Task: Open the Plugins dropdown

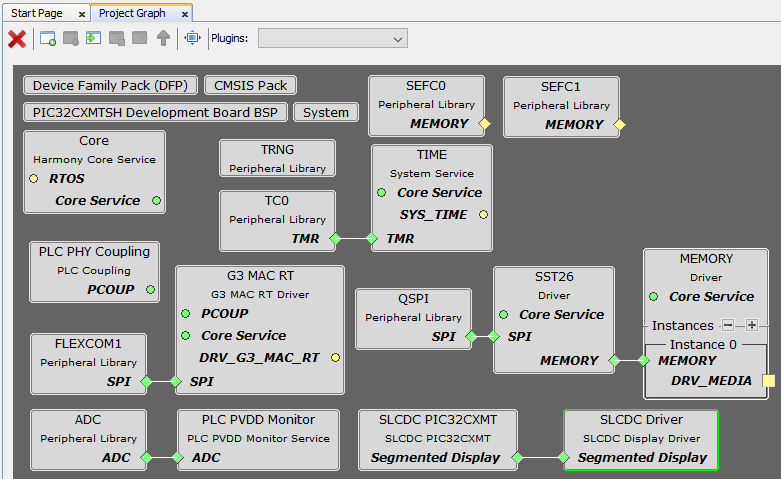Action: [333, 38]
